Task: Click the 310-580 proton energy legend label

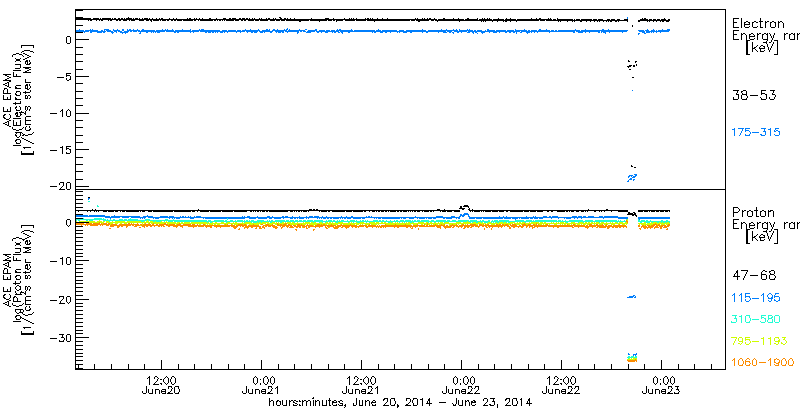Action: [756, 319]
